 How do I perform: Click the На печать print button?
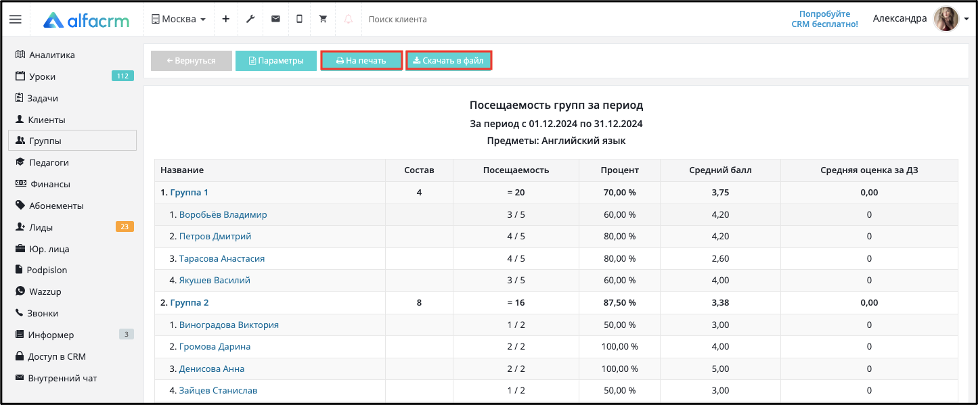point(361,61)
